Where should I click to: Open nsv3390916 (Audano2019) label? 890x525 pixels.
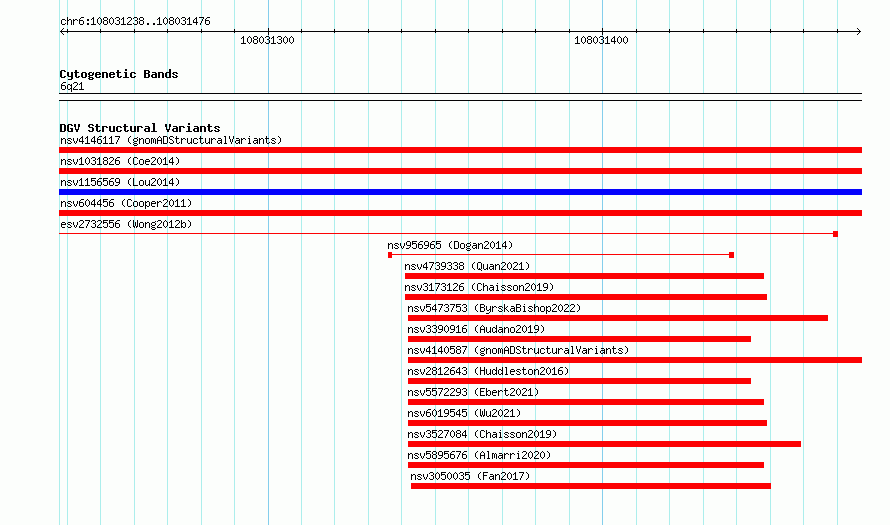pos(476,329)
